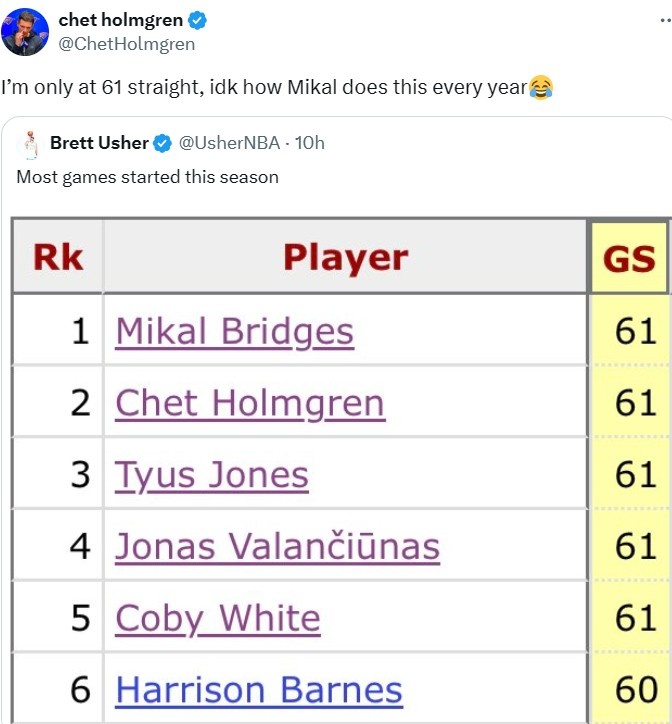672x724 pixels.
Task: Select the Coby White player link
Action: 218,618
